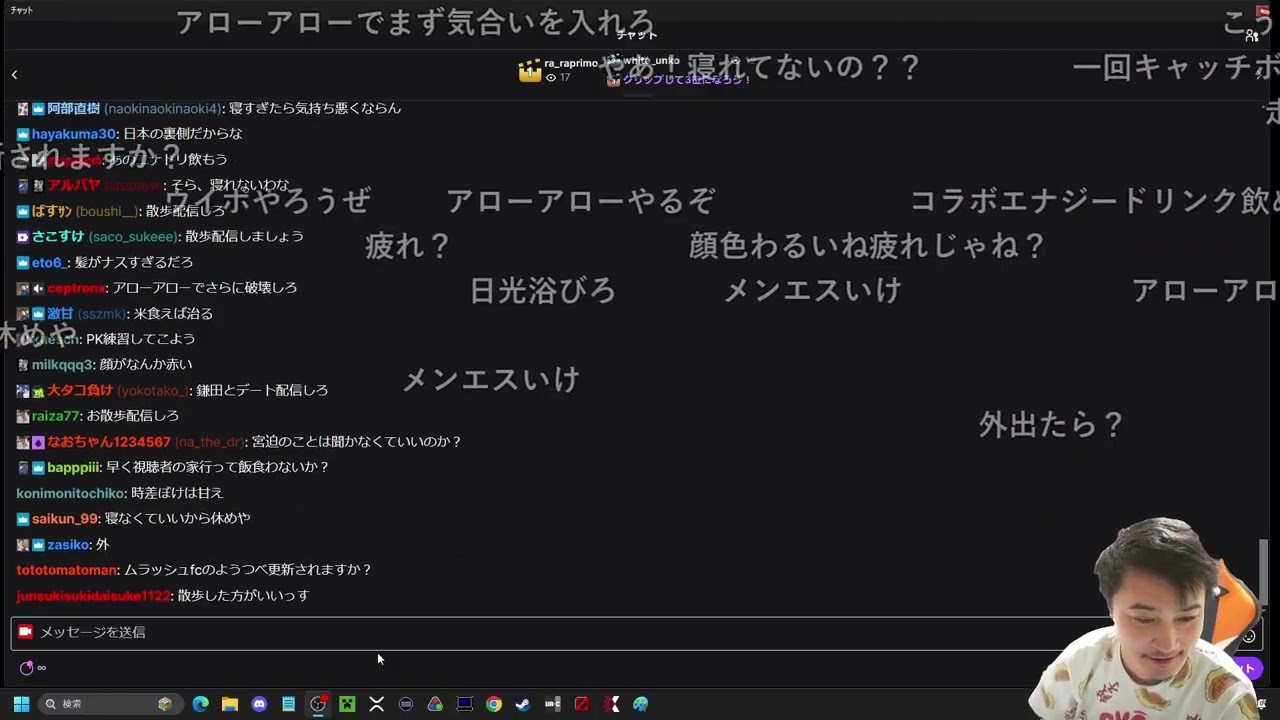Screen dimensions: 1280x720
Task: Click username tototomatoman in chat
Action: 67,570
